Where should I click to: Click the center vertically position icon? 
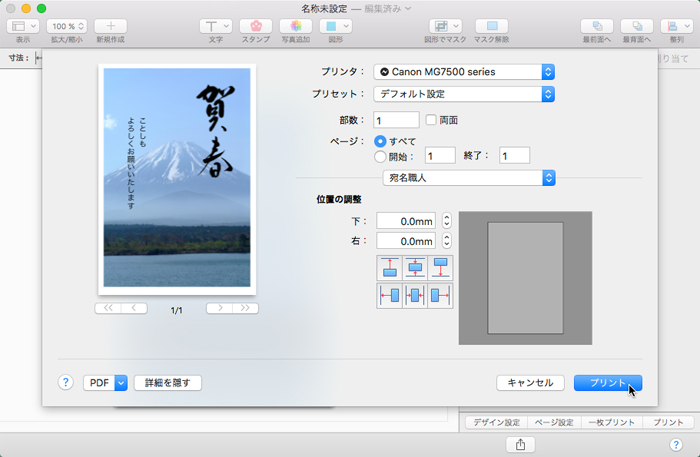414,268
